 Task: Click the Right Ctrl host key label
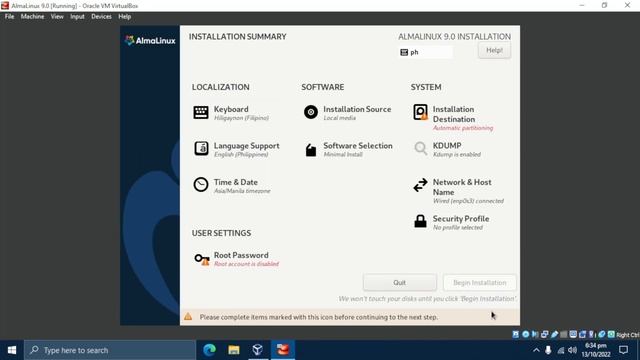pos(628,335)
